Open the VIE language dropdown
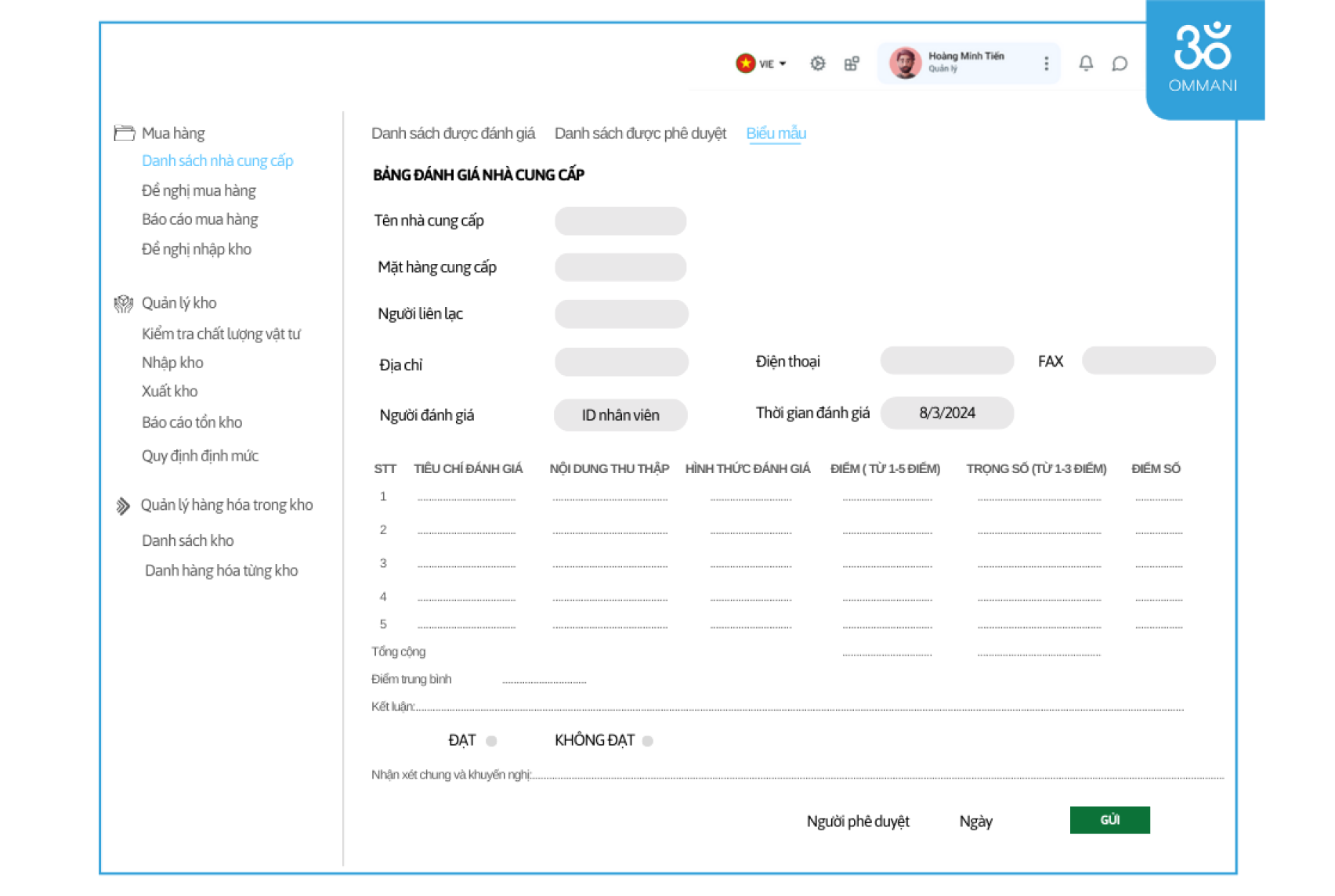This screenshot has height=896, width=1335. click(762, 63)
